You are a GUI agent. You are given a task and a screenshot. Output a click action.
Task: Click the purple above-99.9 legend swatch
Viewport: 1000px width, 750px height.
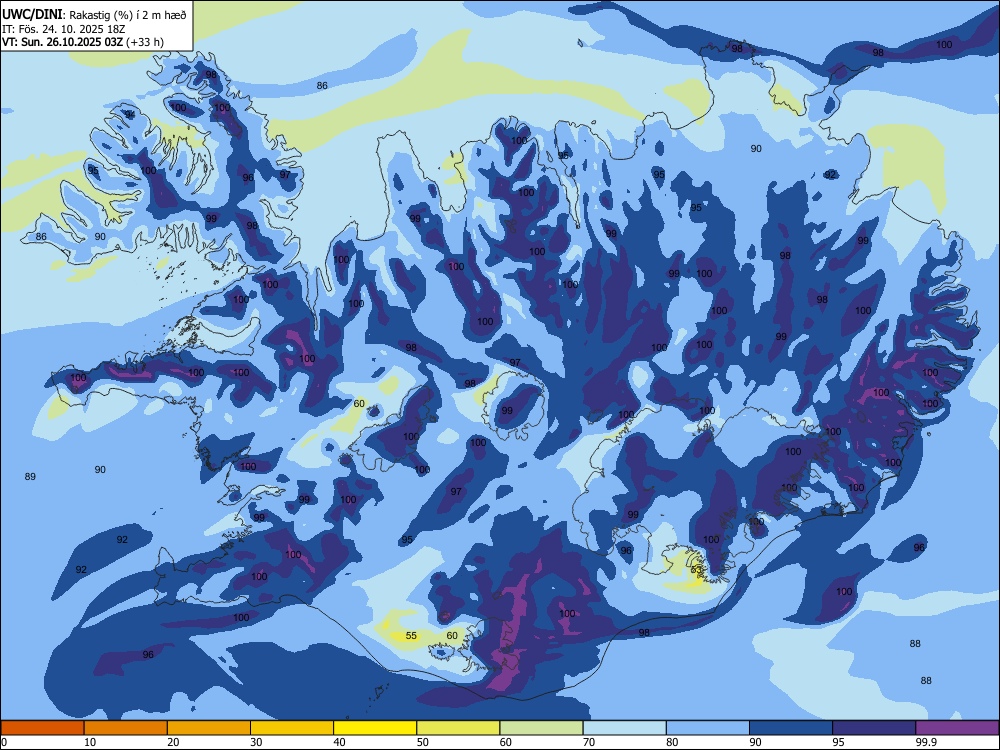(957, 728)
